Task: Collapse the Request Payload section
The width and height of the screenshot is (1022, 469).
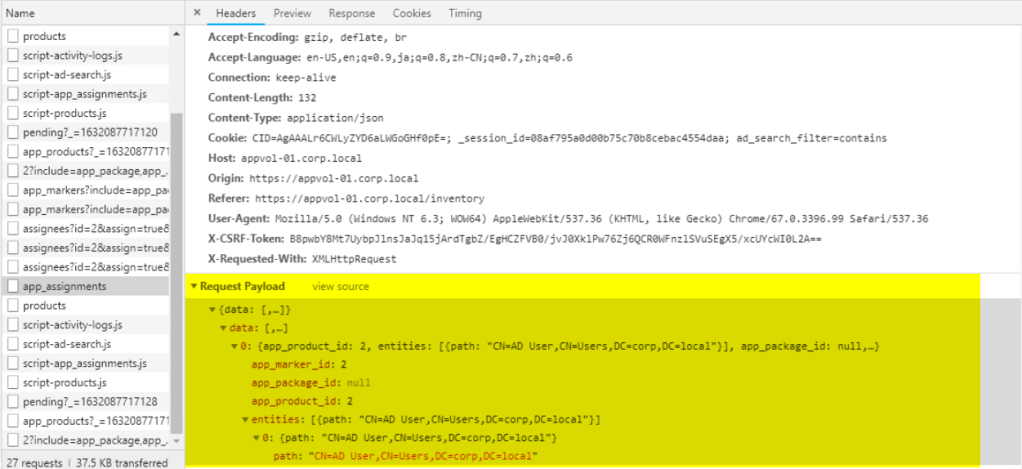Action: point(195,287)
